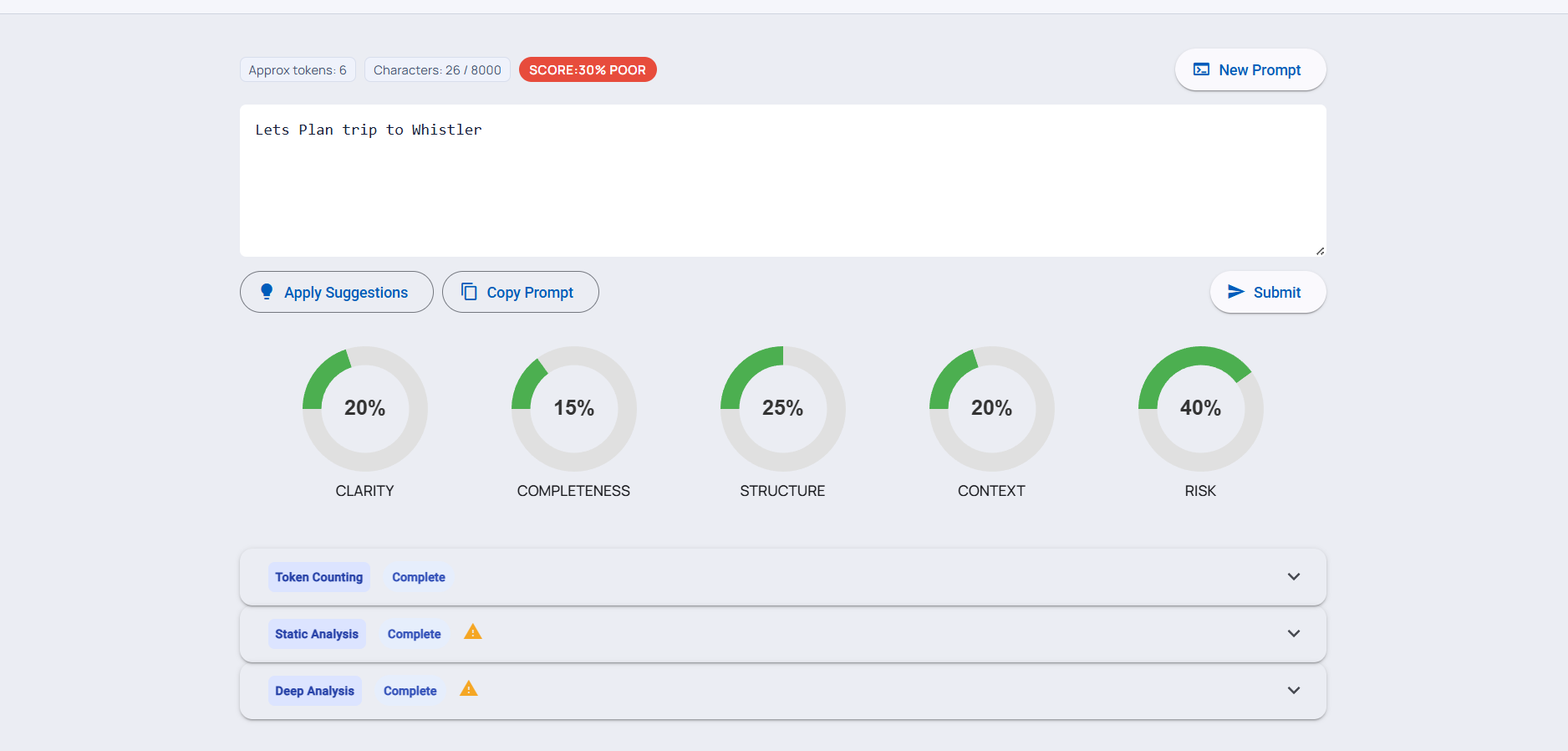
Task: Click the Clarity 20% donut gauge
Action: [365, 409]
